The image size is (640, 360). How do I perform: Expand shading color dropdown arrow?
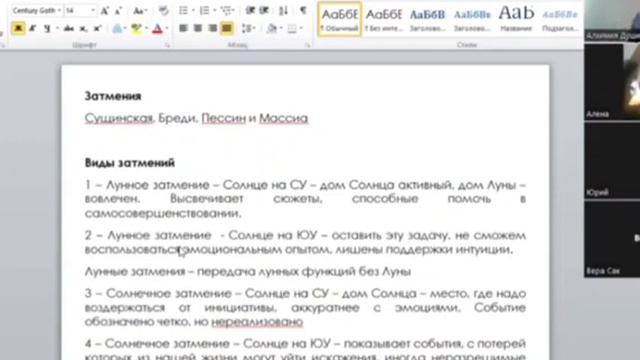pyautogui.click(x=280, y=28)
